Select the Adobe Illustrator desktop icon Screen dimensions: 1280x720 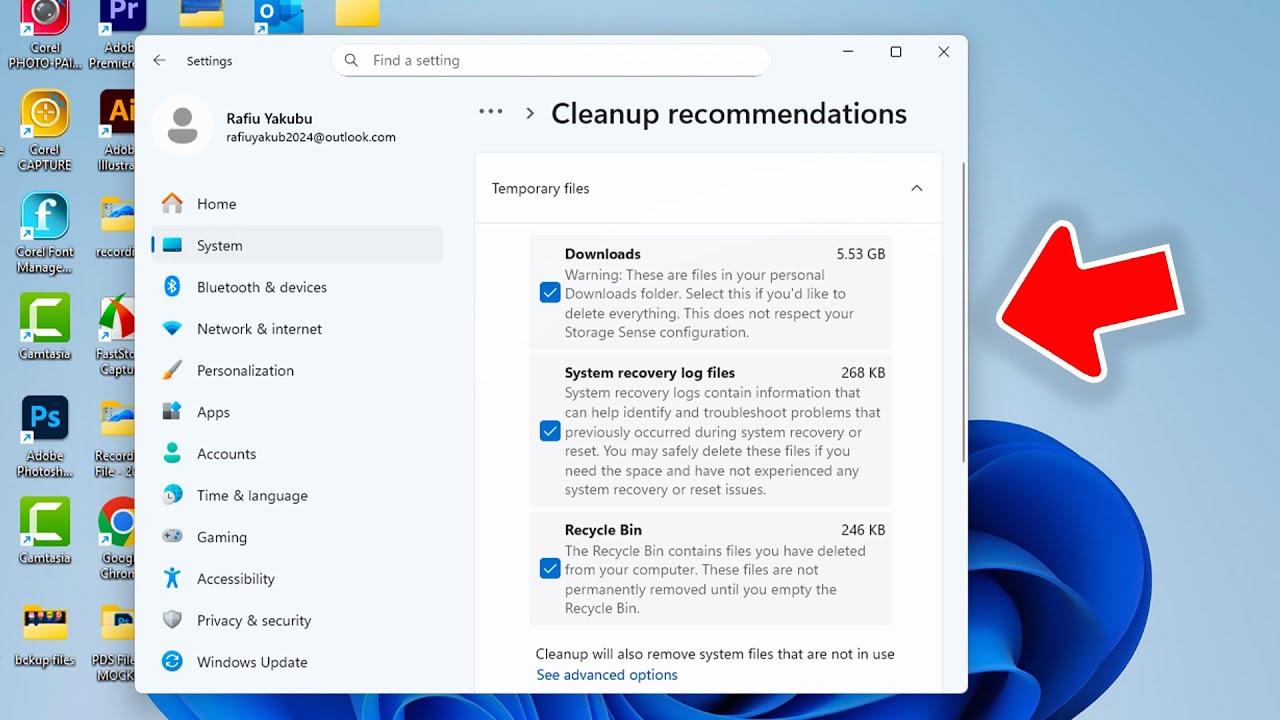click(x=117, y=130)
